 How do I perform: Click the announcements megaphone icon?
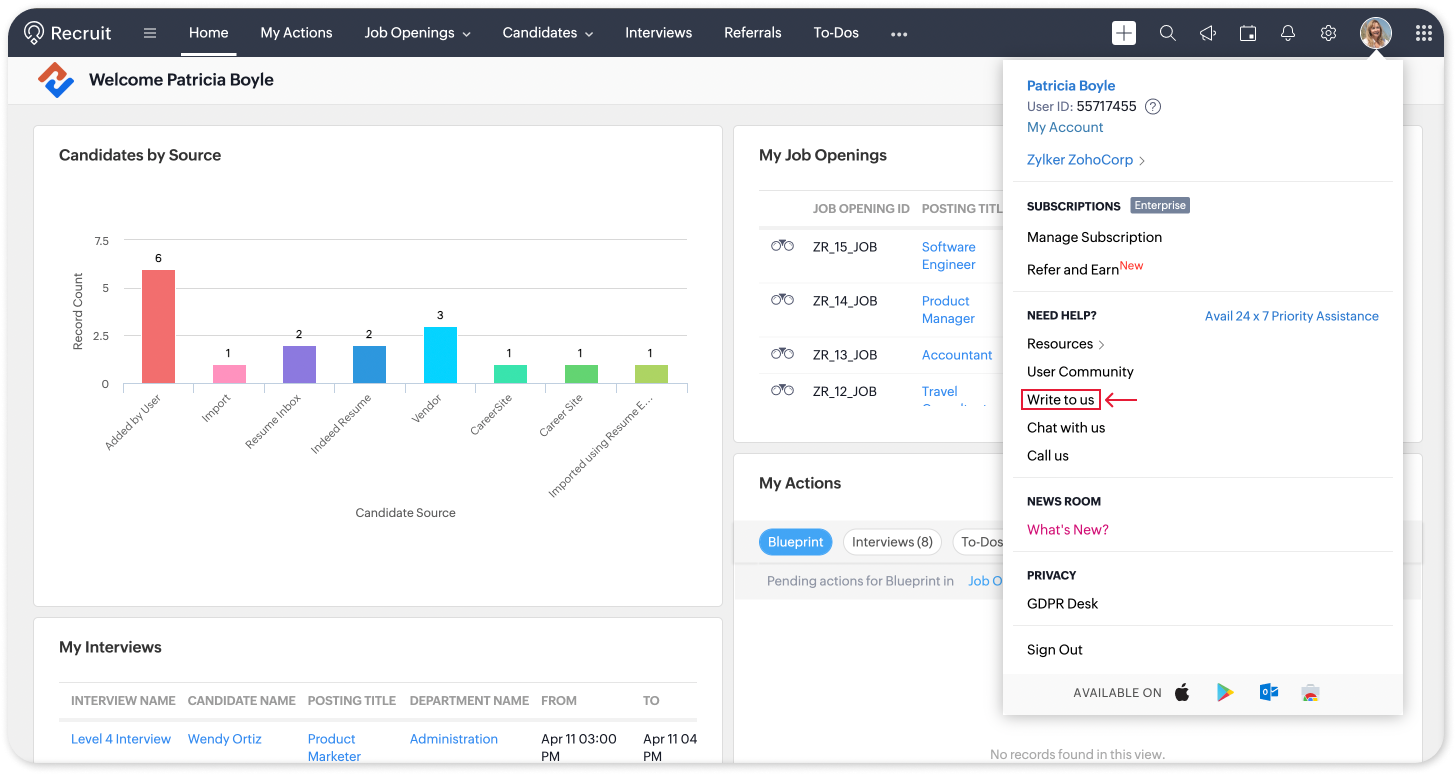pyautogui.click(x=1208, y=33)
